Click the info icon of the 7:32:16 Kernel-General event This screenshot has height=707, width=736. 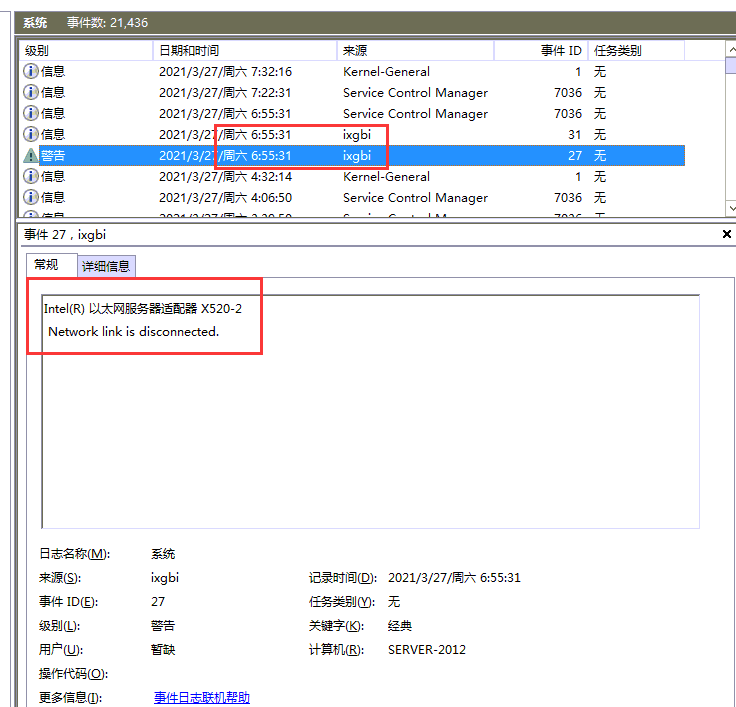point(31,72)
